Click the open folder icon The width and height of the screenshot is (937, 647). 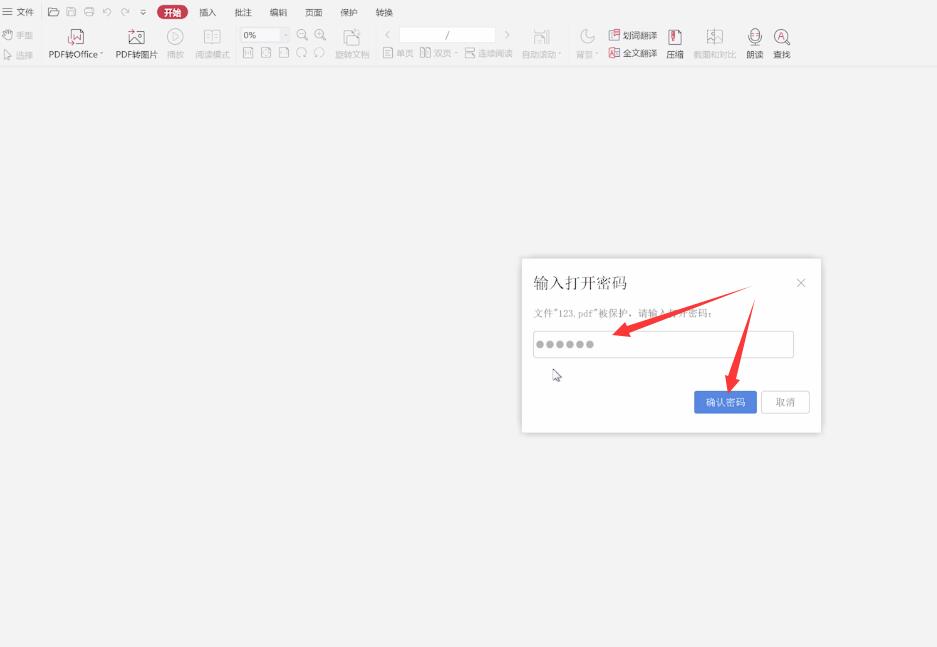tap(53, 12)
